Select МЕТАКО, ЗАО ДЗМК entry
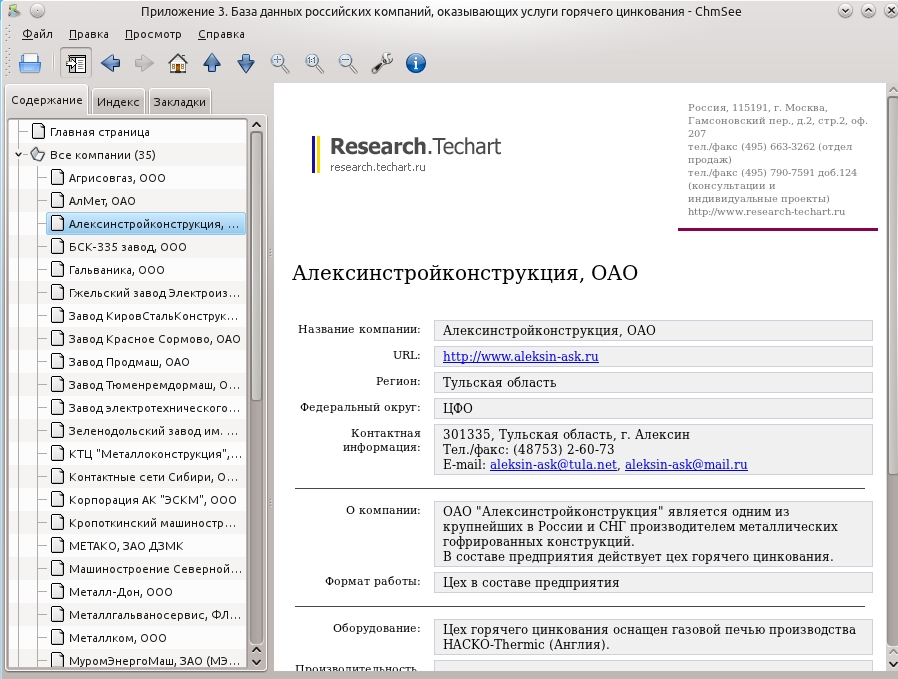 pyautogui.click(x=126, y=546)
